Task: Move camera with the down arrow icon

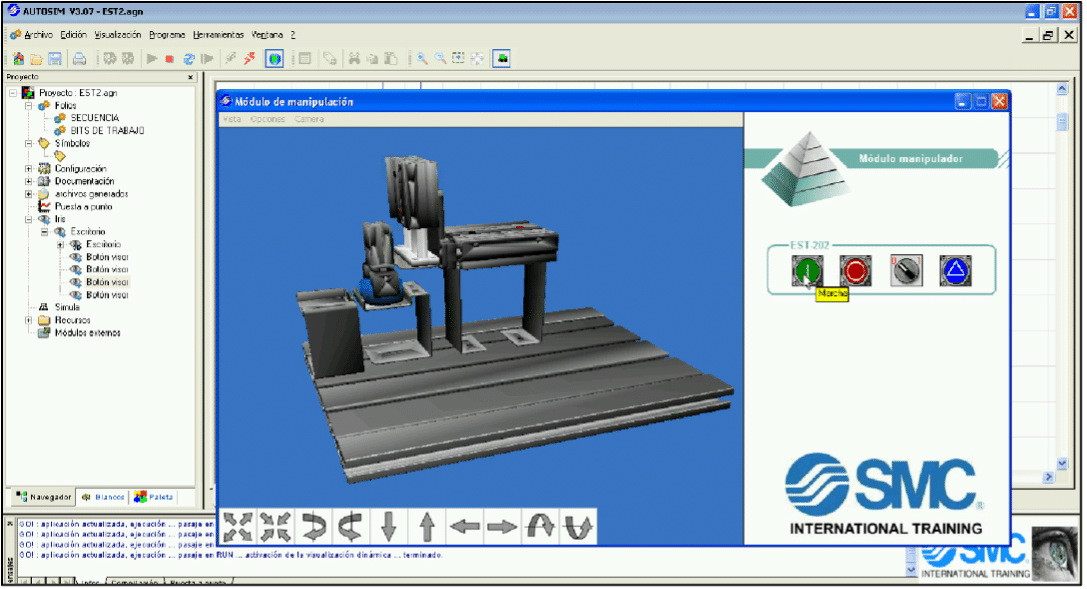Action: [389, 526]
